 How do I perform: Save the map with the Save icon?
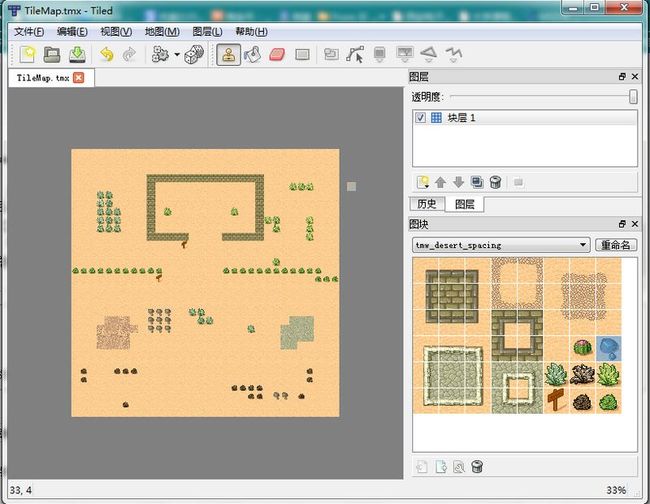[77, 54]
